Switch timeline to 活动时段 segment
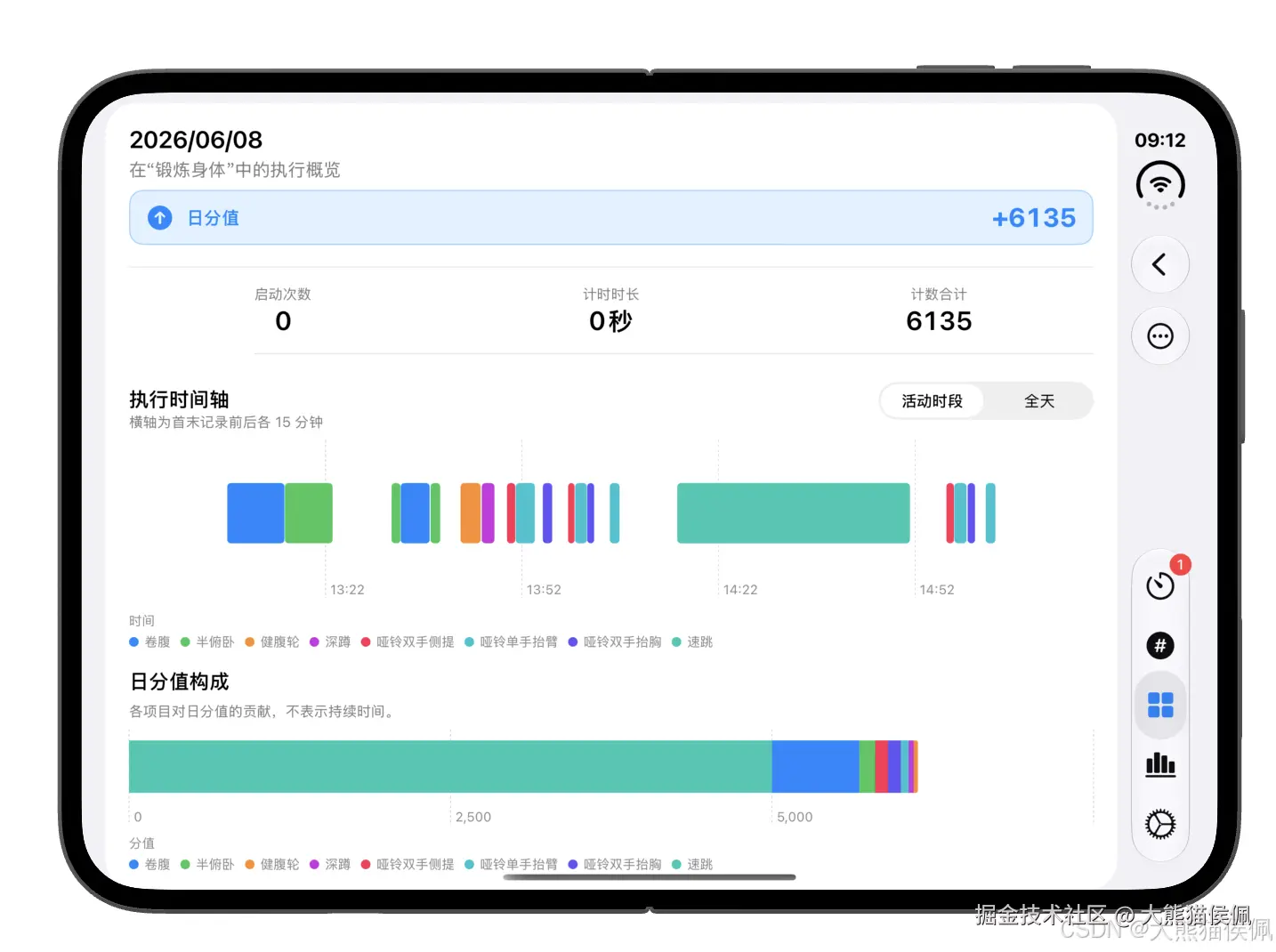Screen dimensions: 1276x952 [x=932, y=401]
